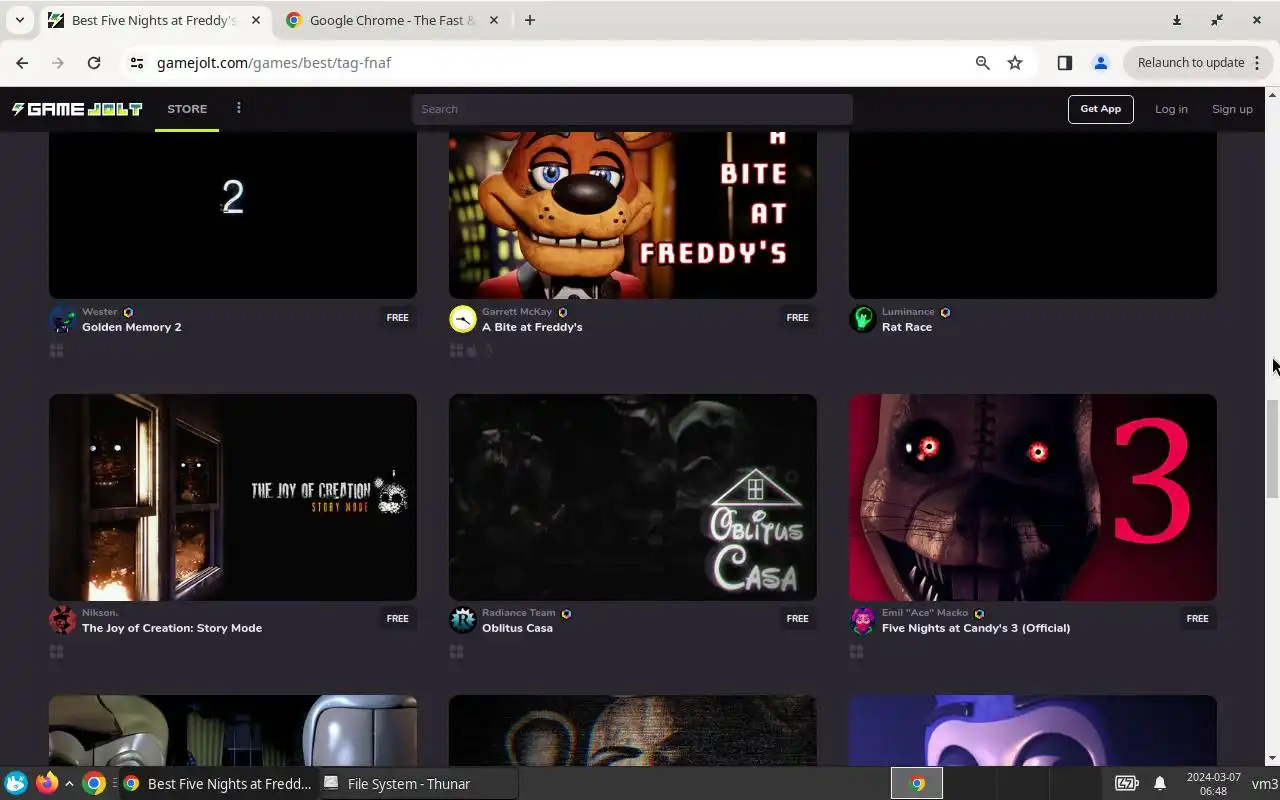
Task: Click the Windows platform icon under Oblitus Casa
Action: (456, 651)
